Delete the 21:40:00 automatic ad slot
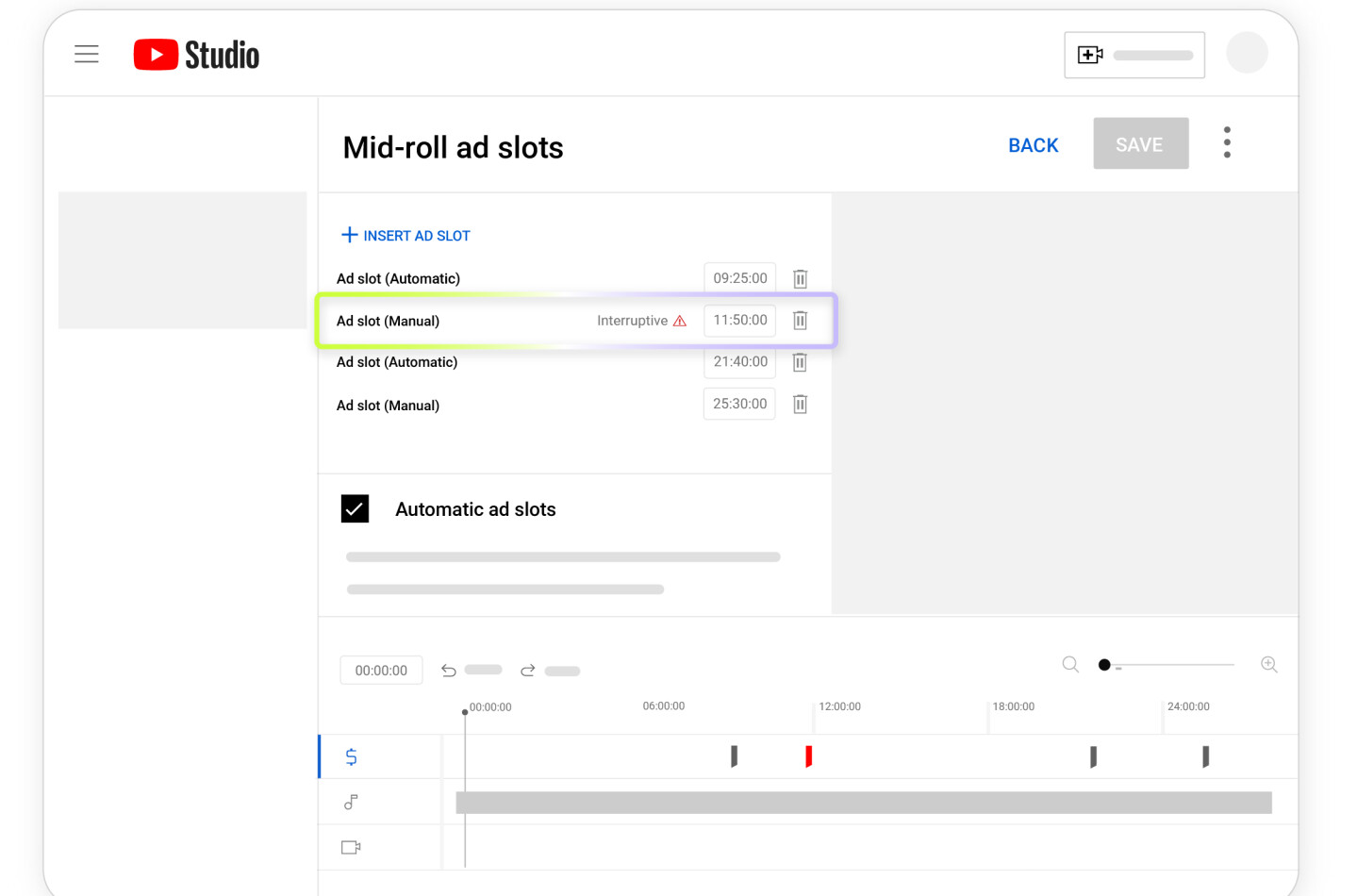1357x896 pixels. tap(800, 362)
